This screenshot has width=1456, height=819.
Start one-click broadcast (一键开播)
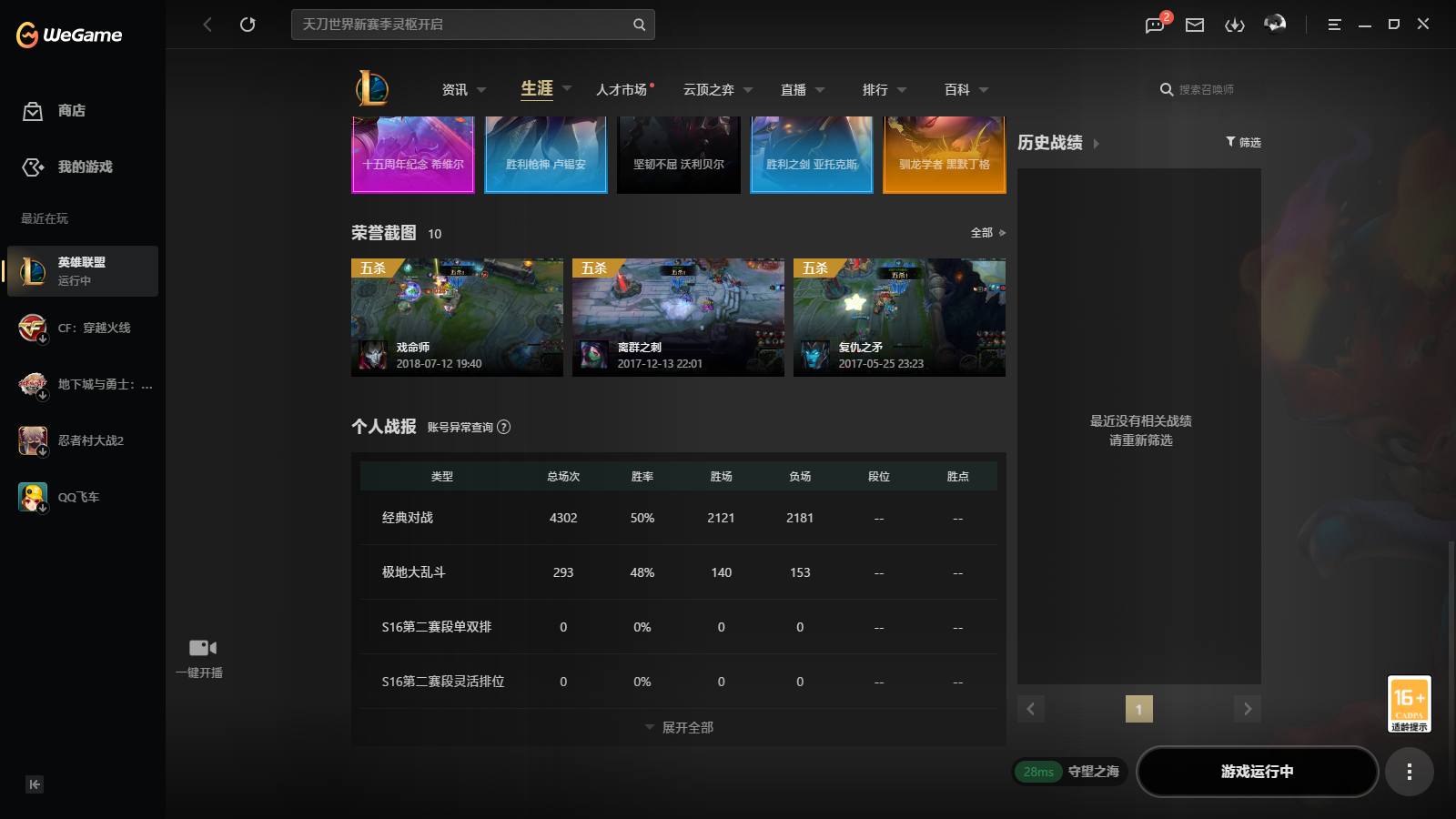(x=200, y=659)
